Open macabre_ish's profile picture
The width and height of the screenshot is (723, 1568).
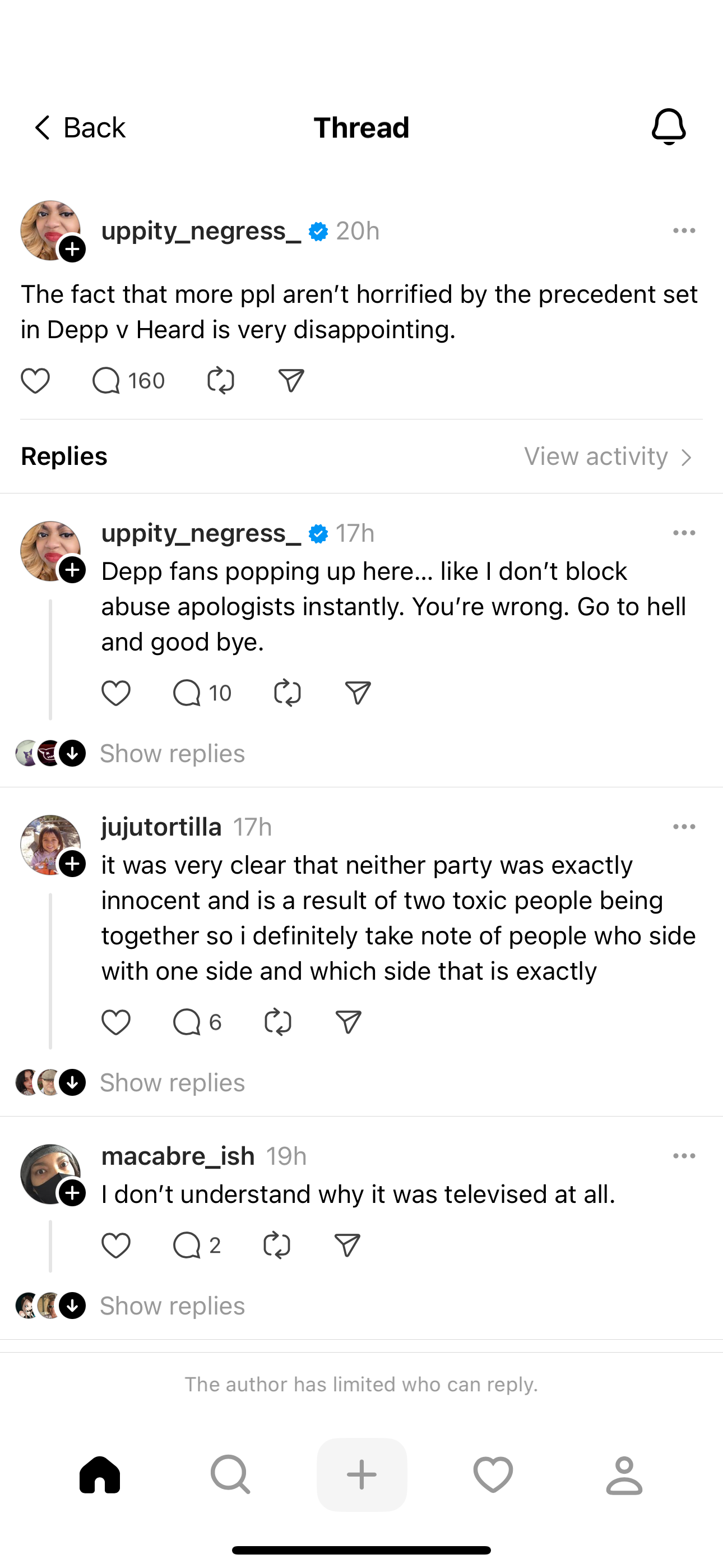pyautogui.click(x=49, y=1172)
